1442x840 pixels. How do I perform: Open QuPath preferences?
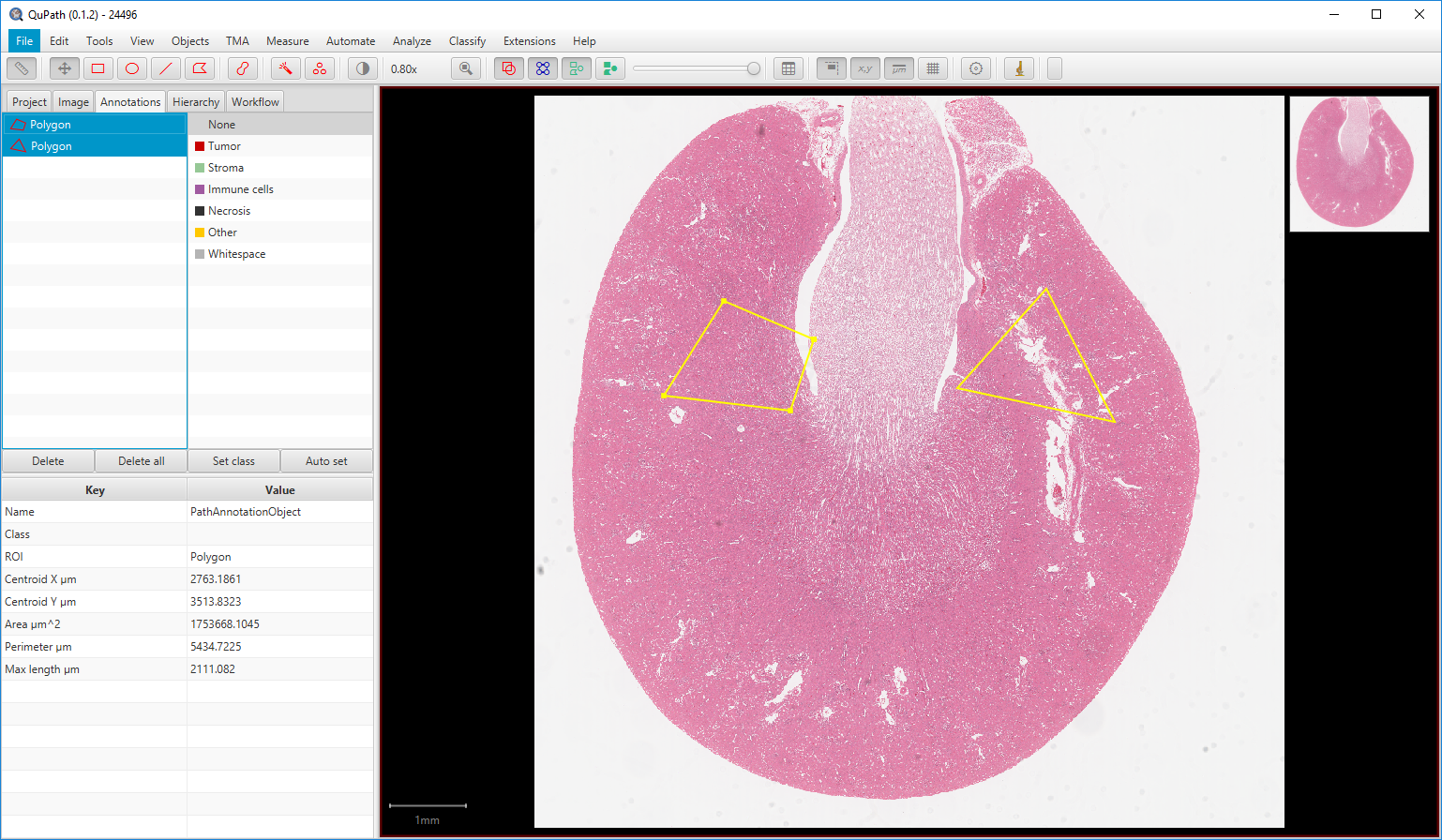975,67
